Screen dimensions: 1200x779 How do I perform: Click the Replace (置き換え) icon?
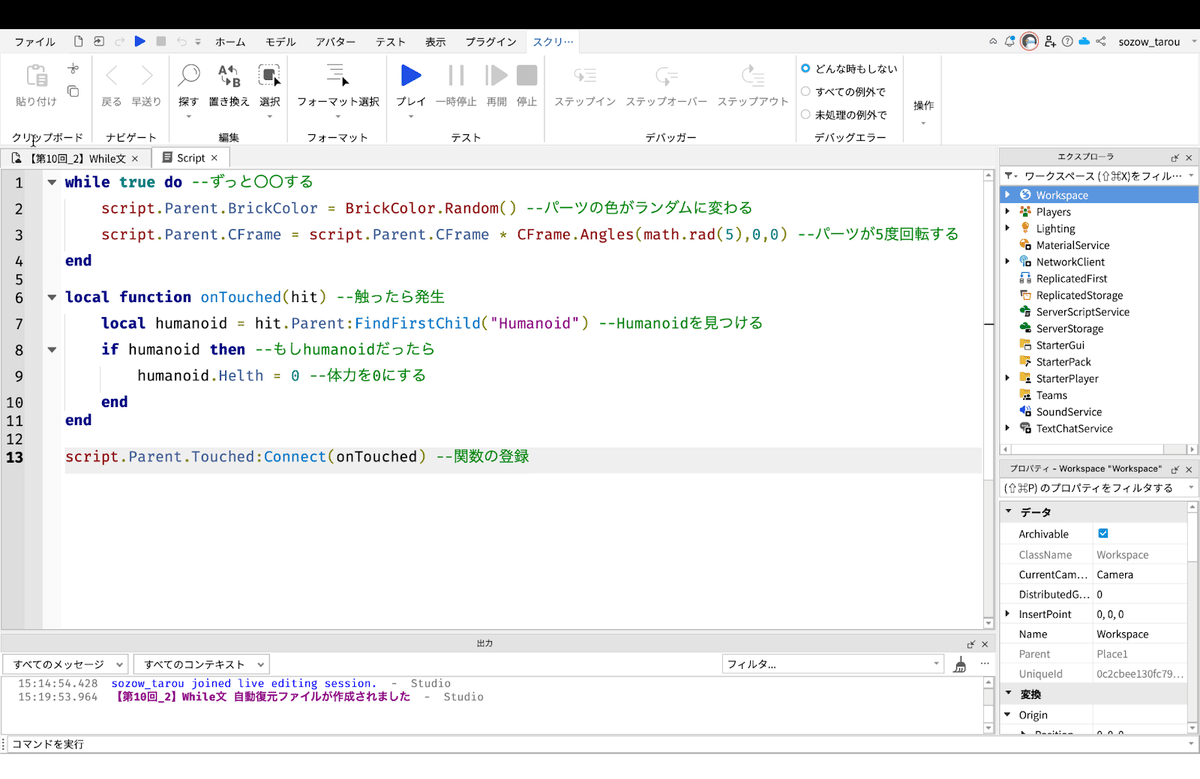(x=229, y=76)
